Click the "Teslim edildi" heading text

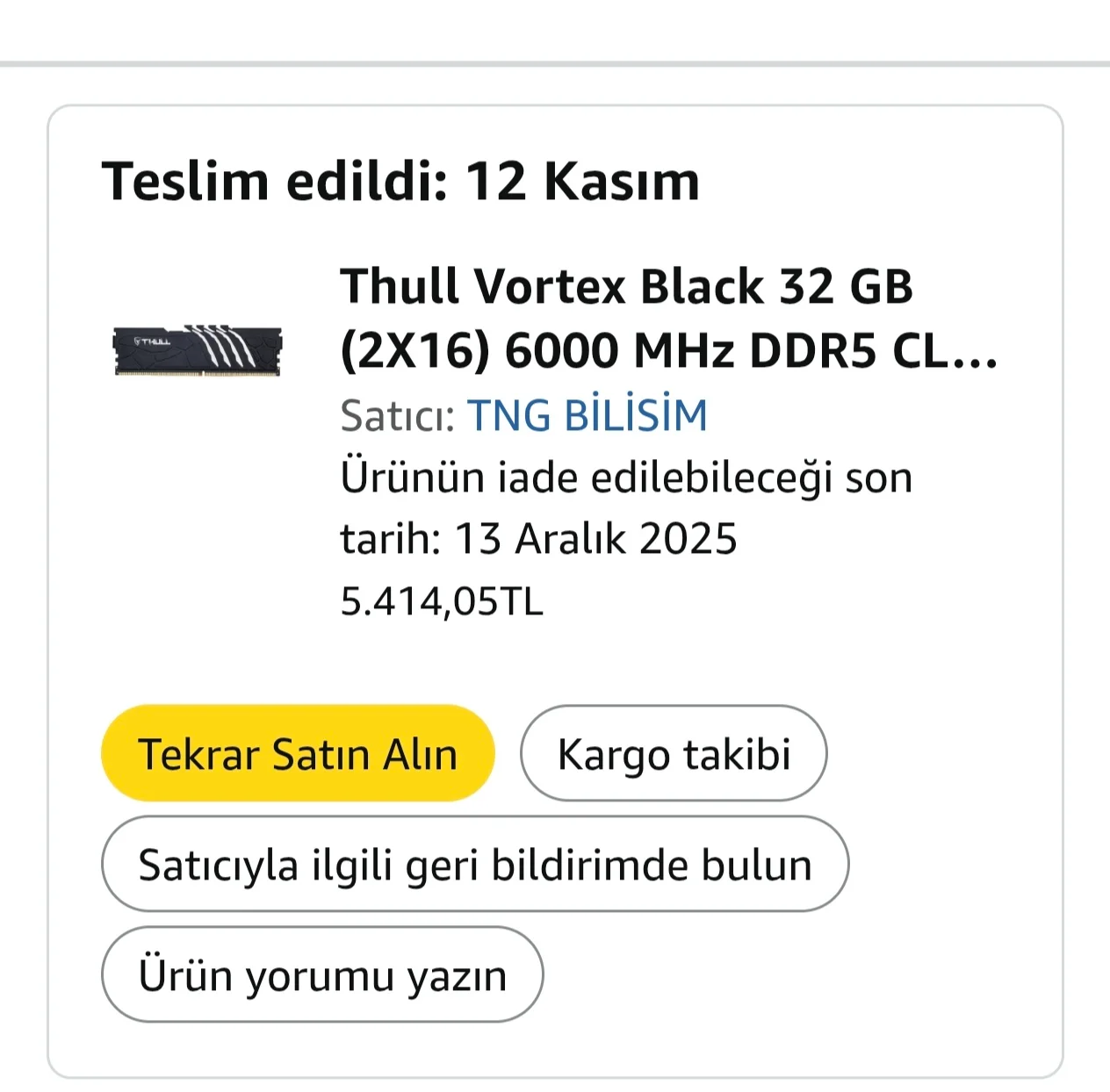(275, 181)
